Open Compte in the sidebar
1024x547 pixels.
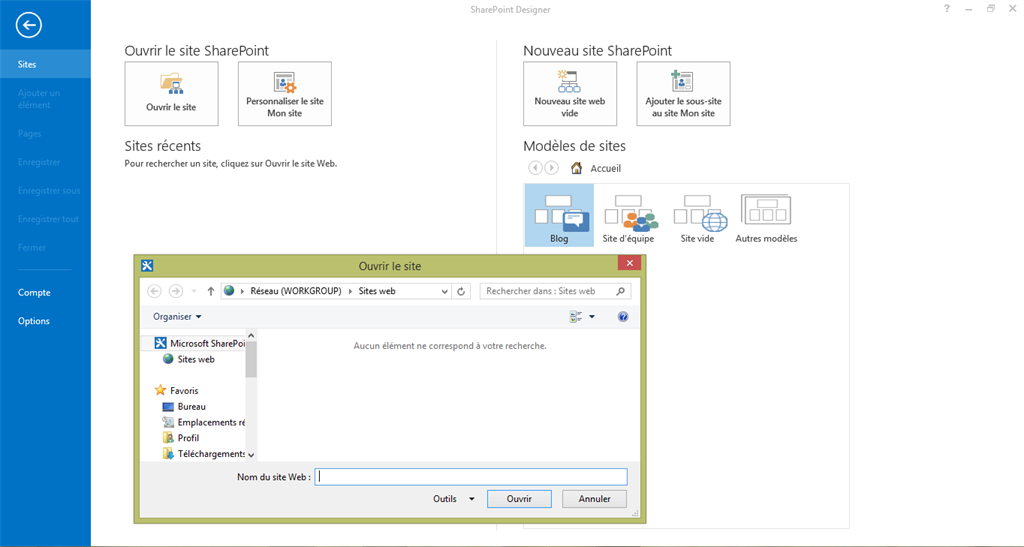click(34, 292)
